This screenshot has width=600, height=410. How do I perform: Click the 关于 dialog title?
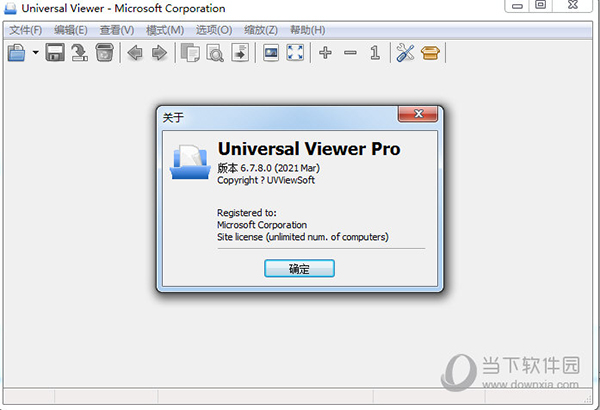pos(173,117)
